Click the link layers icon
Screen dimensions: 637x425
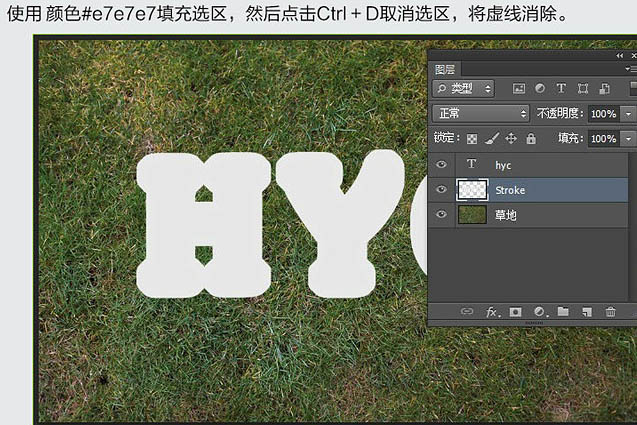click(467, 312)
